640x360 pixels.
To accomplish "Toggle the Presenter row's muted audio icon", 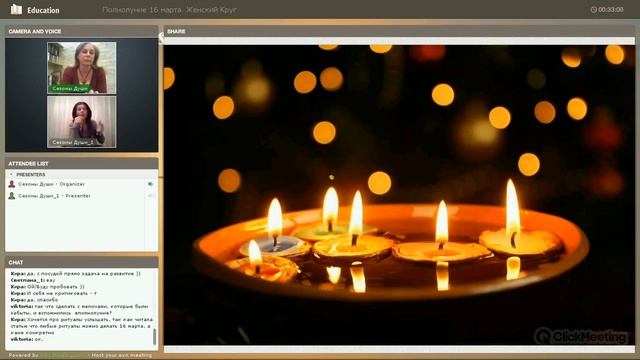I will (x=151, y=196).
